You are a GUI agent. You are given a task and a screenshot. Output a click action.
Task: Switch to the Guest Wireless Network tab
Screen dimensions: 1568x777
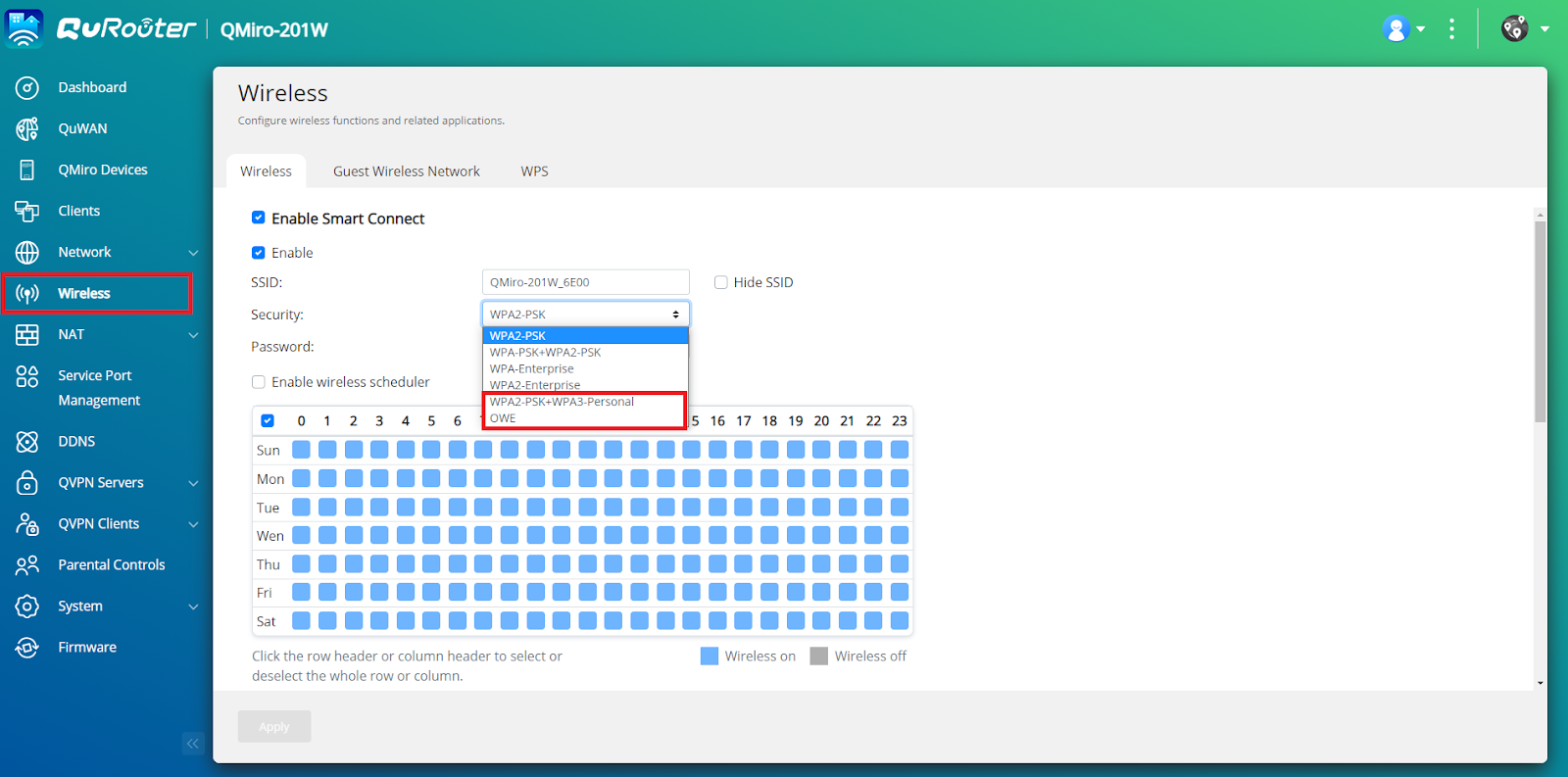[406, 171]
